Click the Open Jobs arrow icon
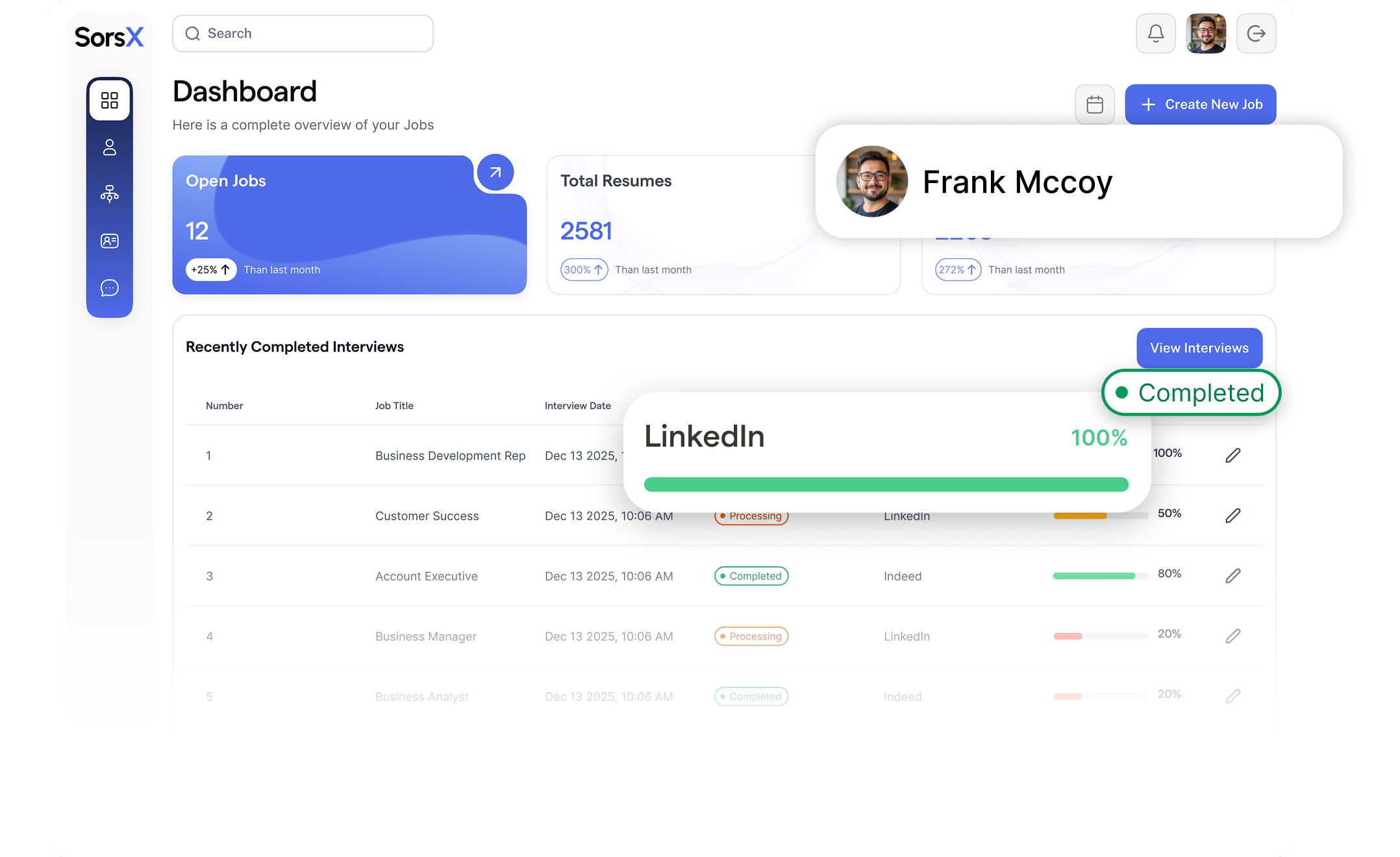This screenshot has height=857, width=1400. (x=495, y=173)
